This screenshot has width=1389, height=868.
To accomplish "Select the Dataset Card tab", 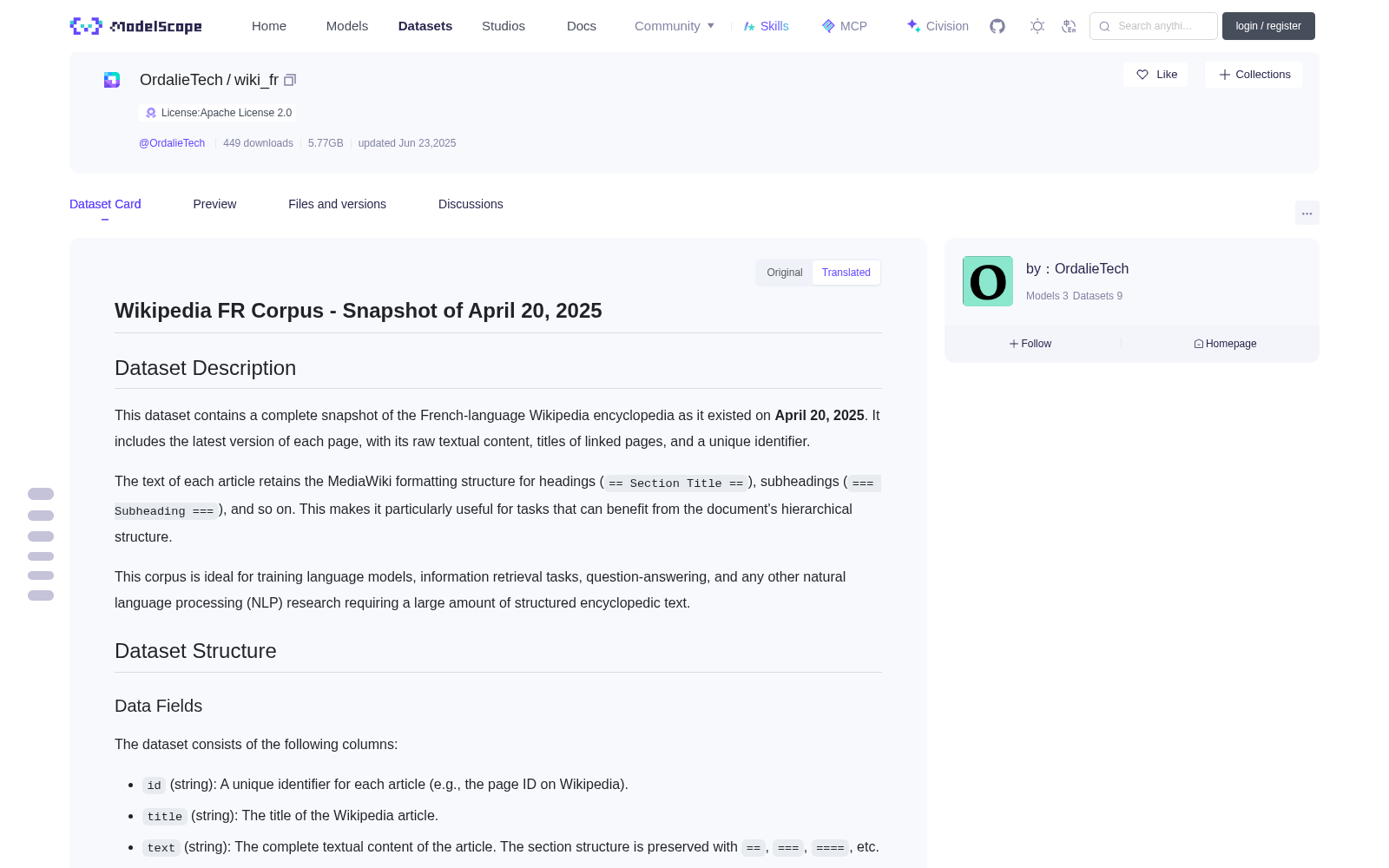I will click(105, 204).
